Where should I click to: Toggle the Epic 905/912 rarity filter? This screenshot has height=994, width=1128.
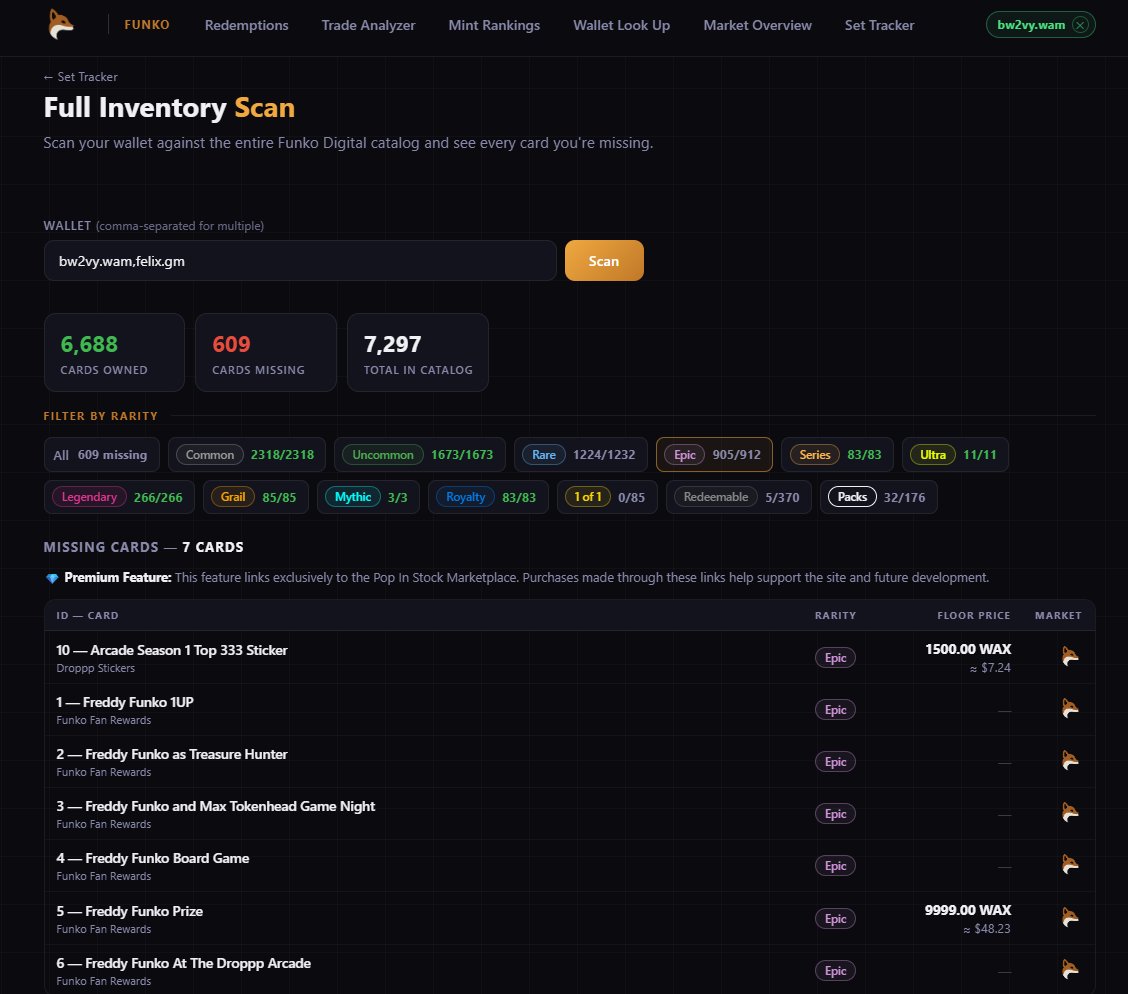coord(714,455)
